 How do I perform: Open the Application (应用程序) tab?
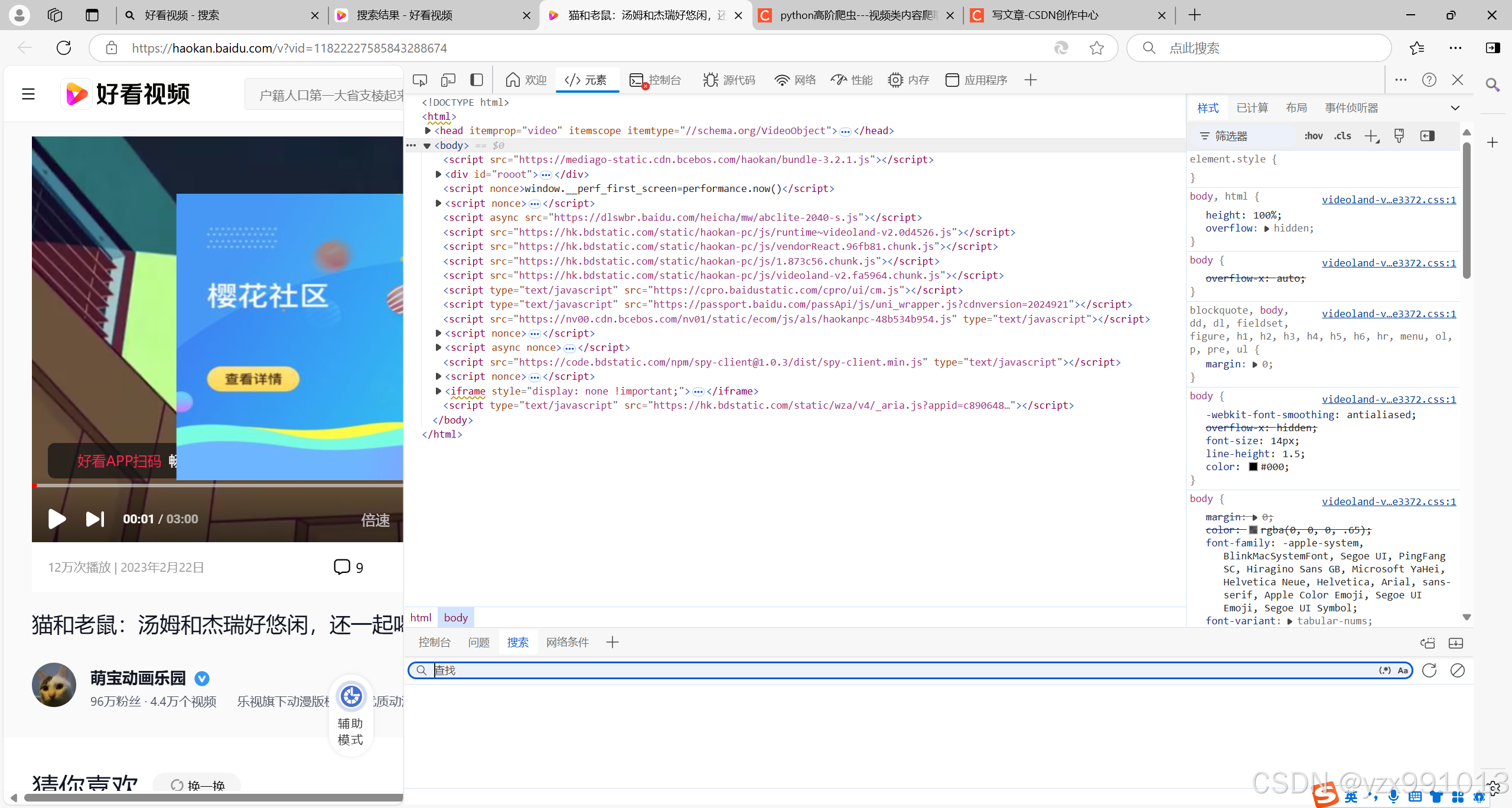(x=976, y=80)
